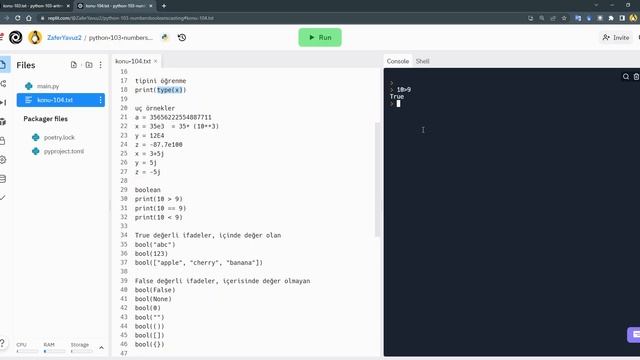Collapse the resource usage panel chevron

tap(101, 348)
